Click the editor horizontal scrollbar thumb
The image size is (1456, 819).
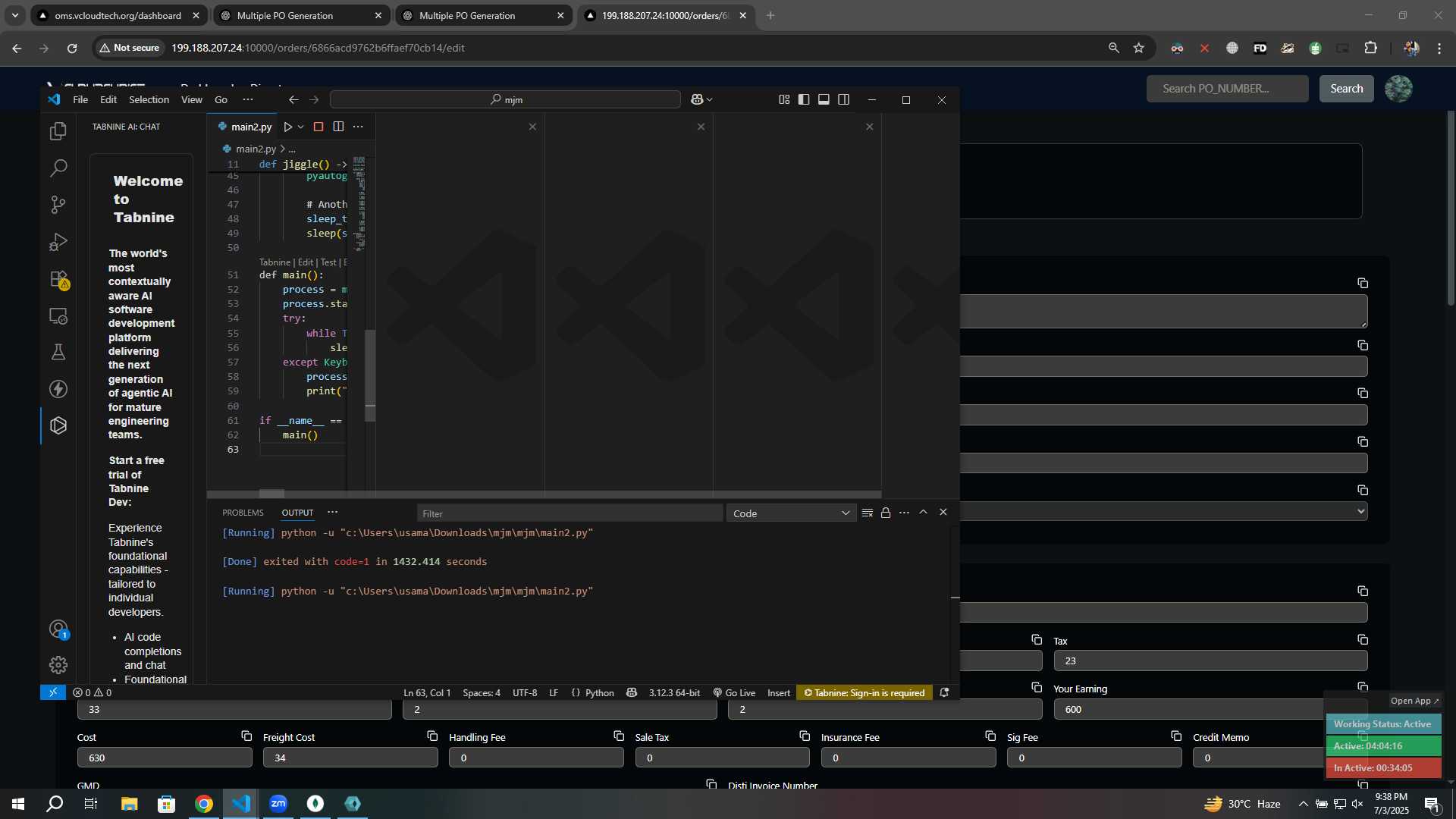click(x=271, y=494)
